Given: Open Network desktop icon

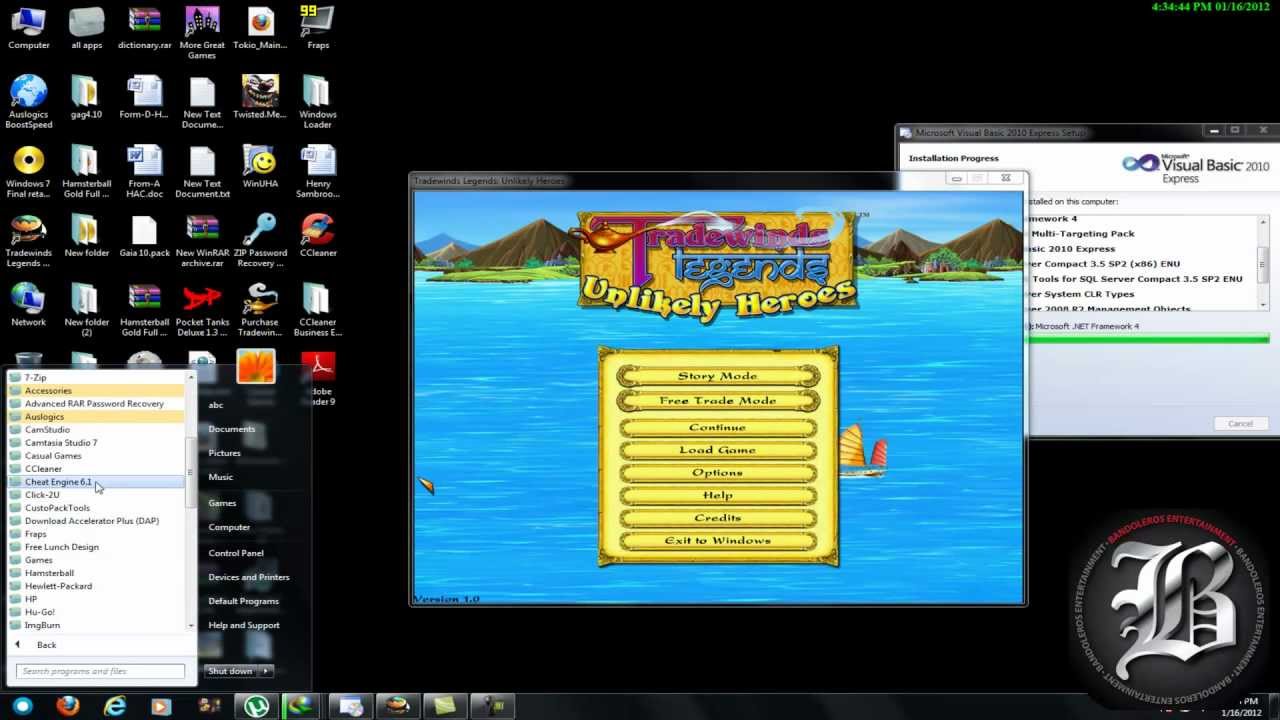Looking at the screenshot, I should (x=28, y=304).
